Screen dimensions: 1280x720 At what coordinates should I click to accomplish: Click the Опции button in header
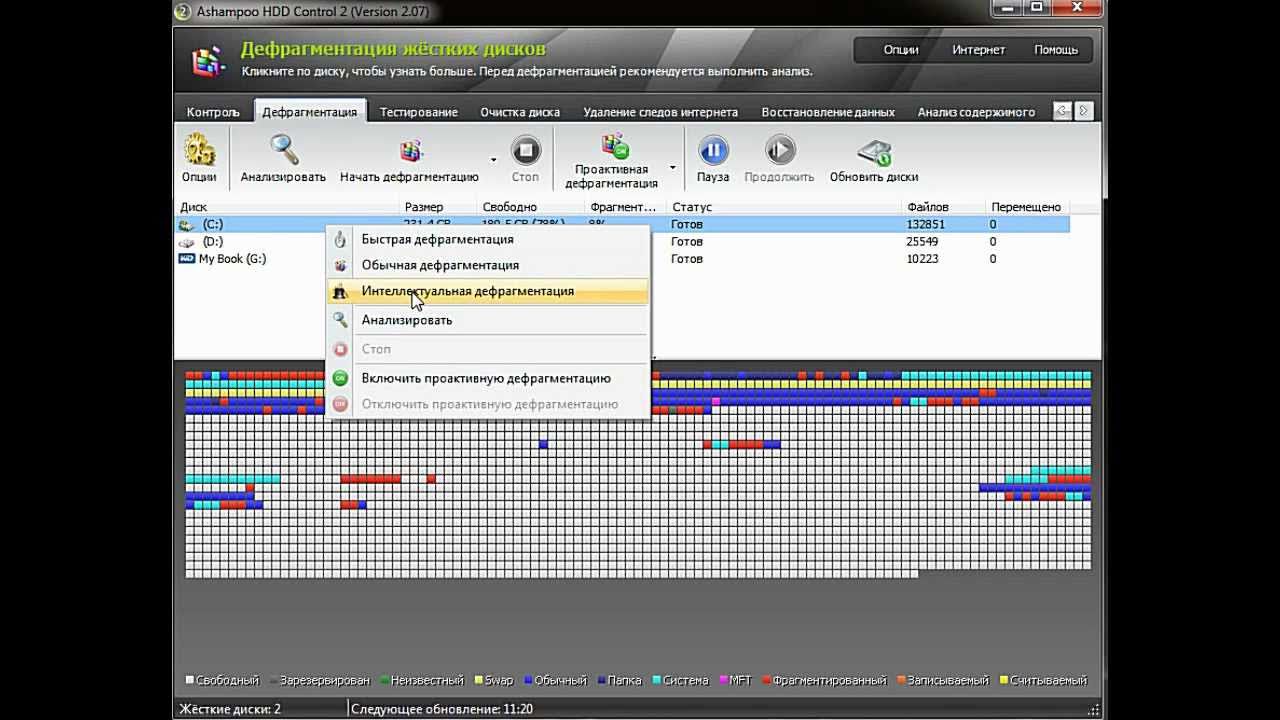(901, 50)
